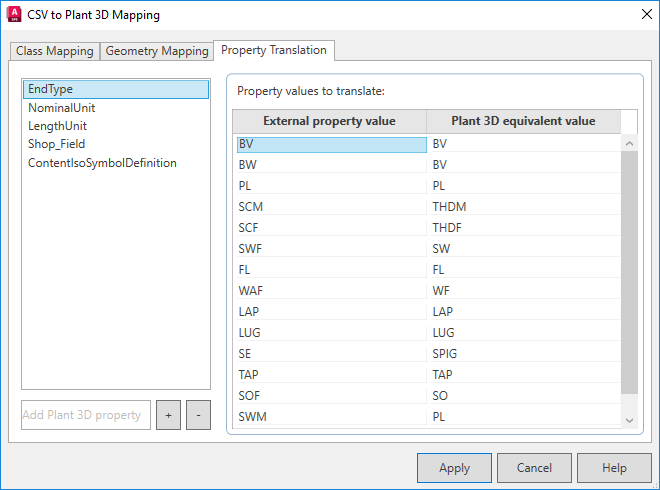The image size is (660, 490).
Task: Choose LengthUnit property
Action: click(x=116, y=126)
